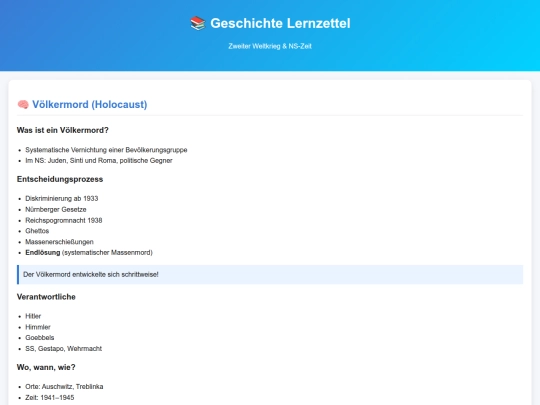Viewport: 540px width, 405px height.
Task: Click 'Systematische Vernichtung einer Bevölkerungsgruppe' bullet
Action: 106,150
